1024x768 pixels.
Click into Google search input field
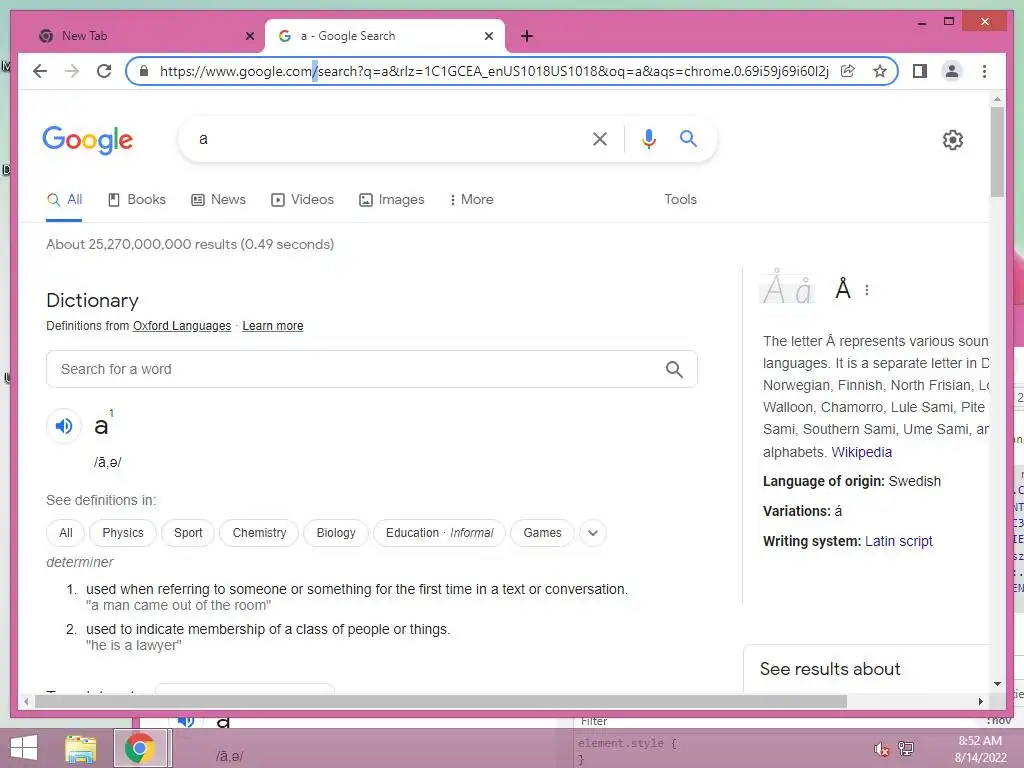(389, 139)
